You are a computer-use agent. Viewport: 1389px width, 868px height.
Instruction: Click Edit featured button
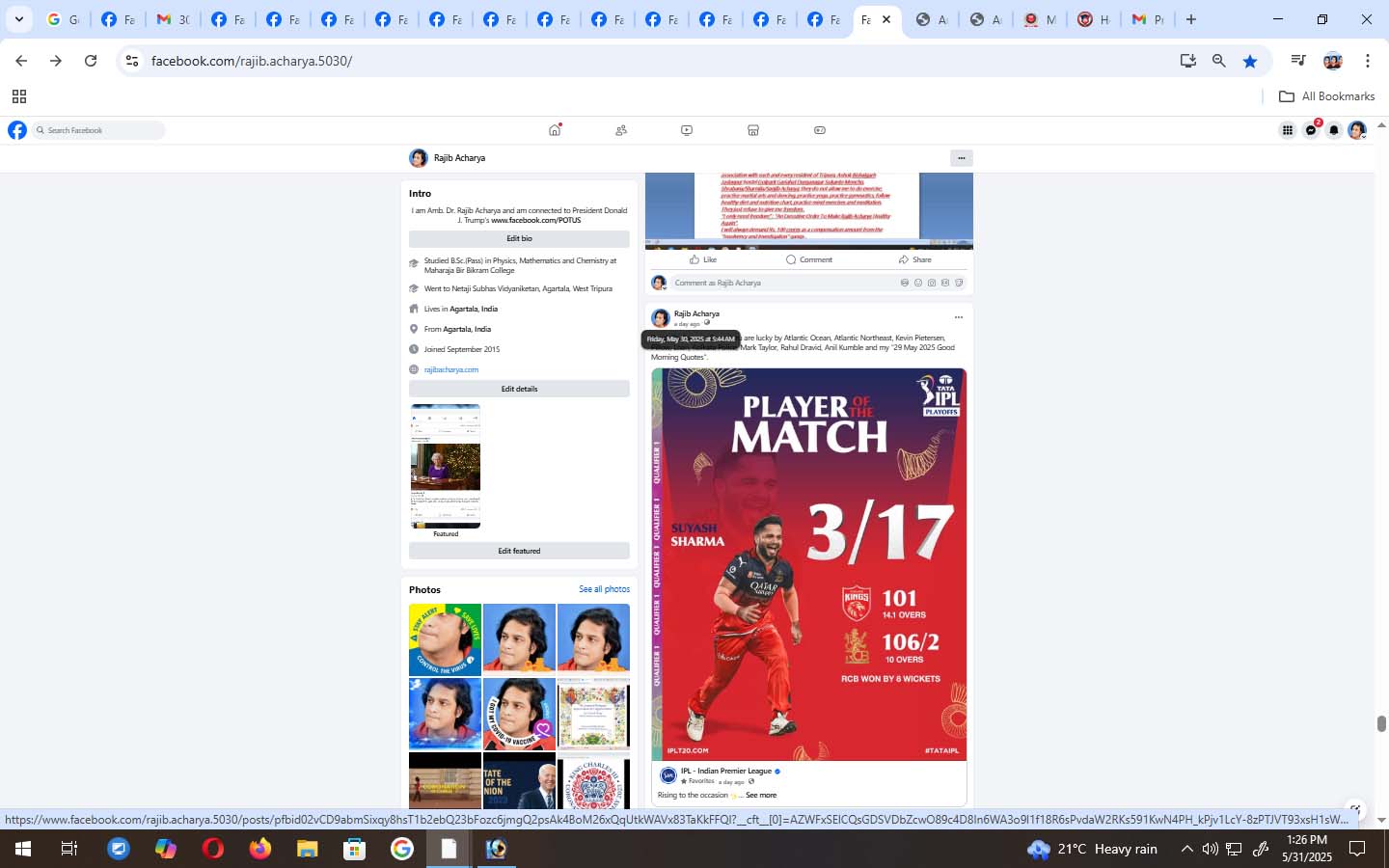519,551
